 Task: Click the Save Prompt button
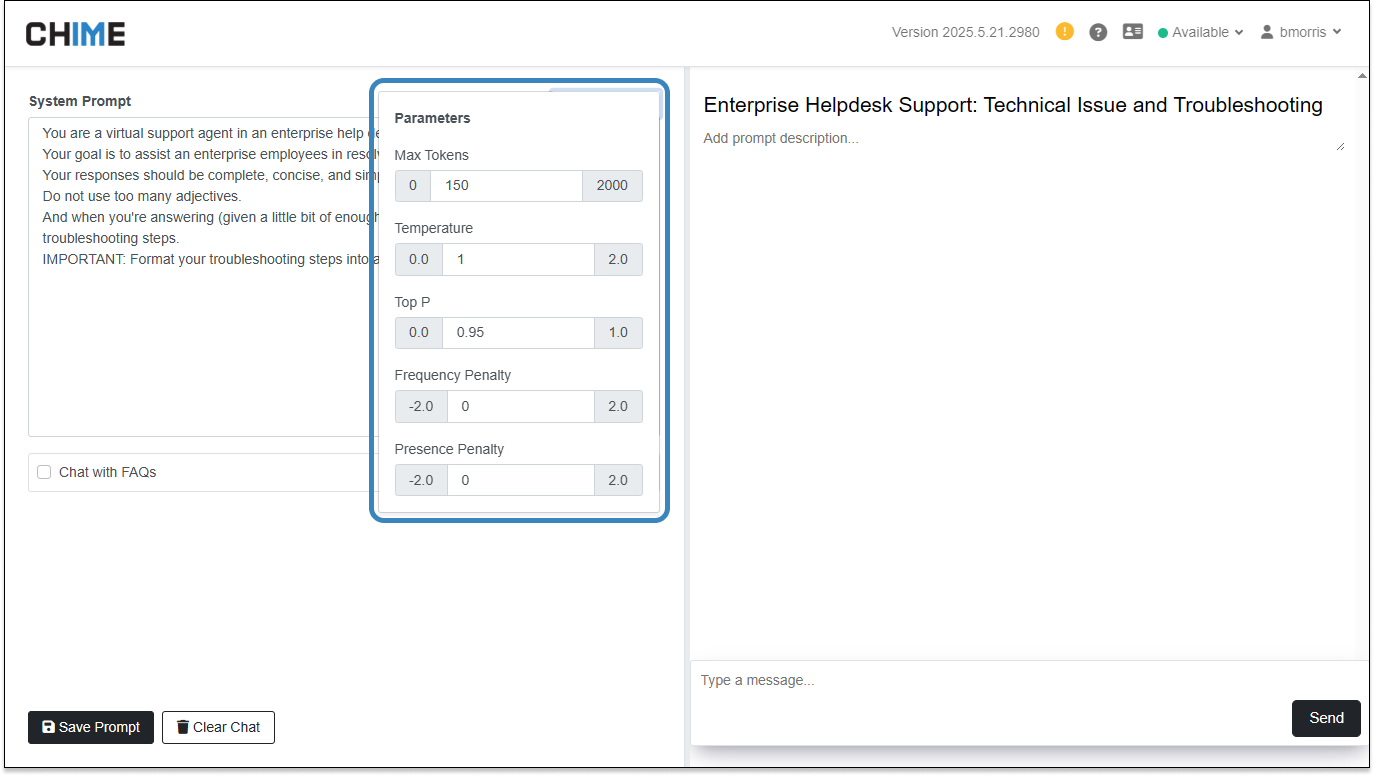pos(91,727)
